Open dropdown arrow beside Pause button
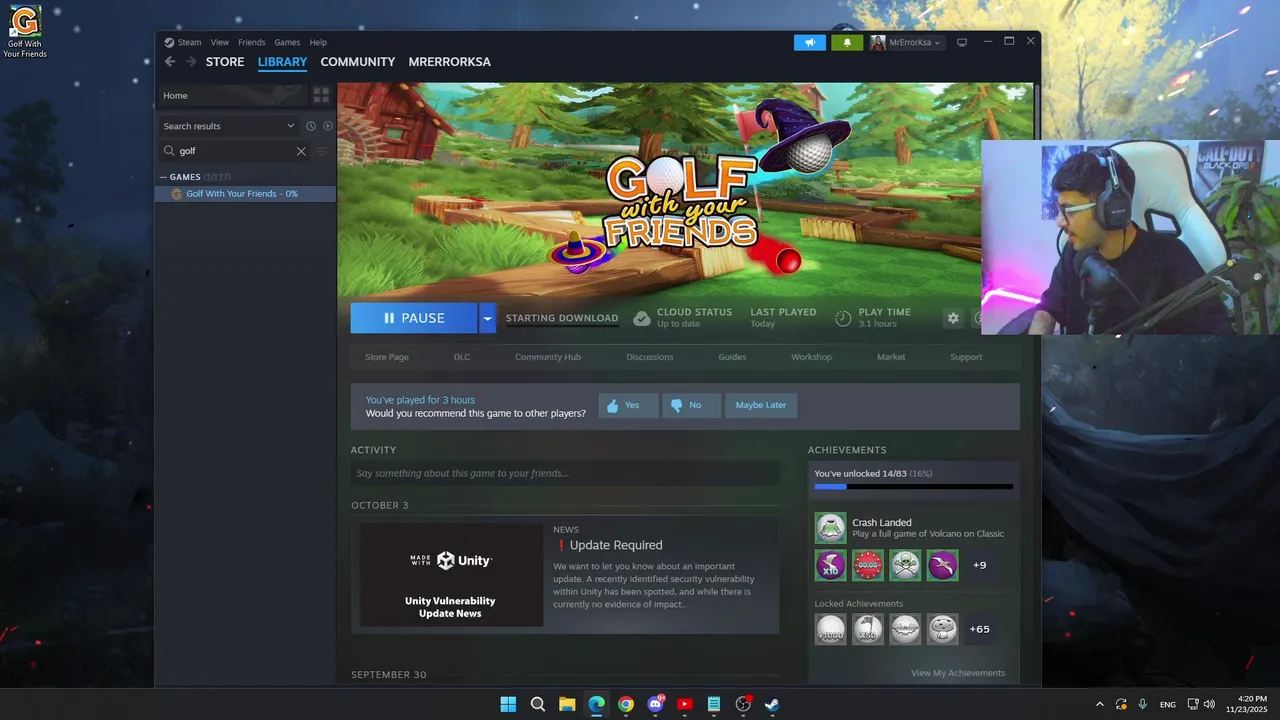Image resolution: width=1280 pixels, height=720 pixels. [487, 318]
